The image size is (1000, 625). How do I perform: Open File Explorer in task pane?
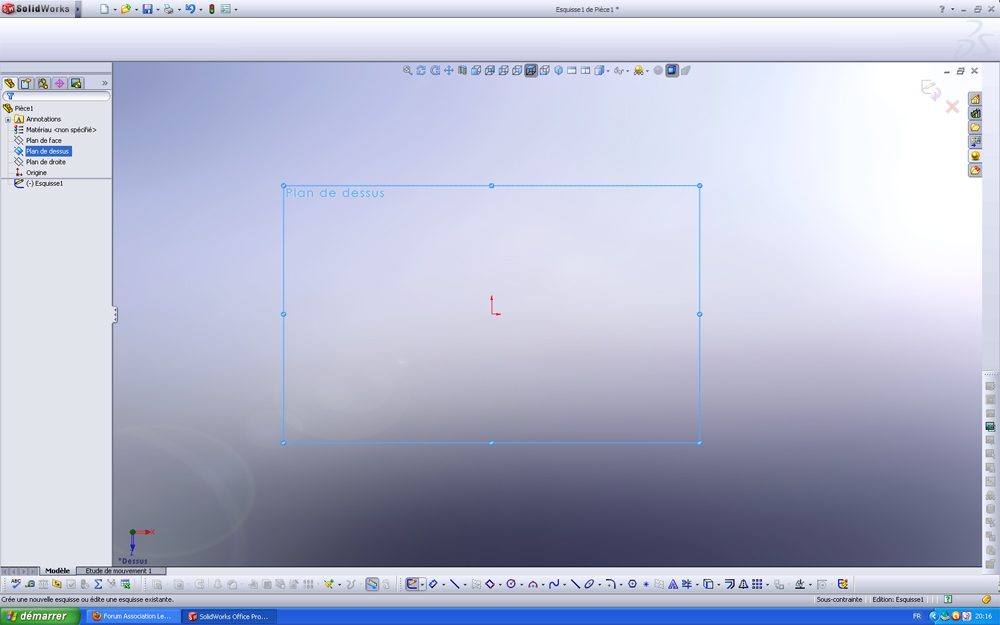point(975,128)
